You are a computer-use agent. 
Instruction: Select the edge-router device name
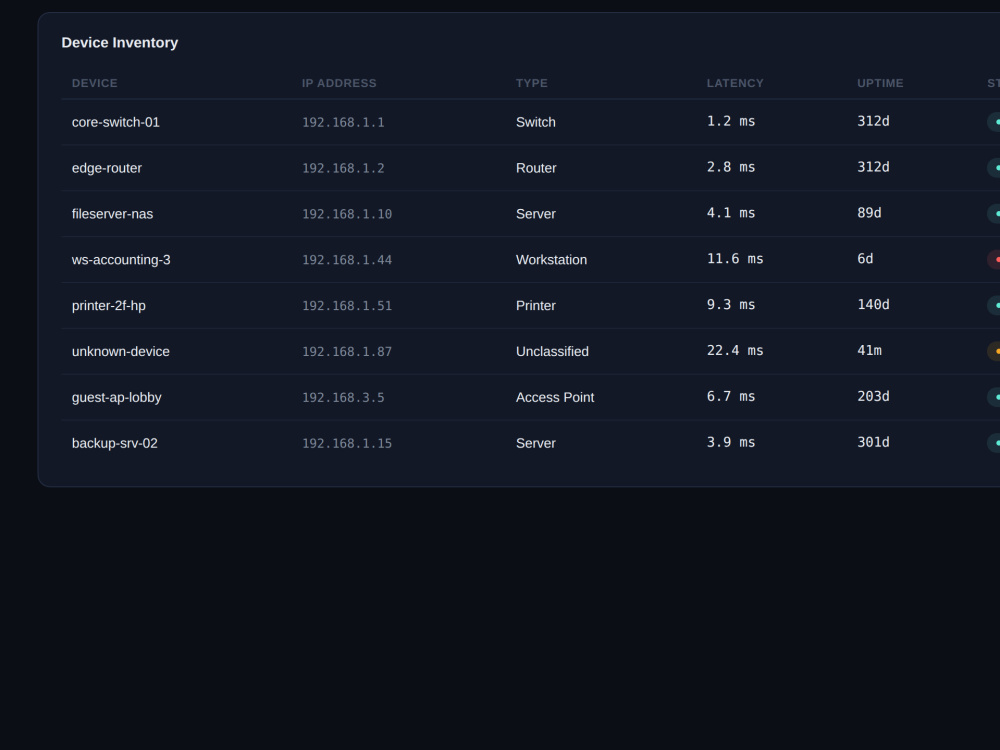[x=107, y=168]
